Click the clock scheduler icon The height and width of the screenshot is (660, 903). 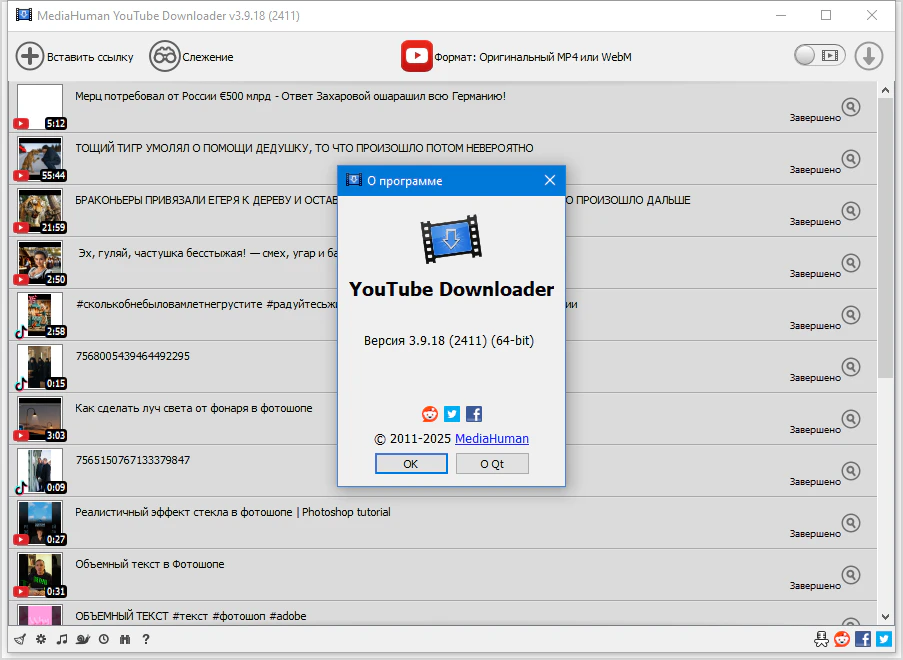(104, 639)
